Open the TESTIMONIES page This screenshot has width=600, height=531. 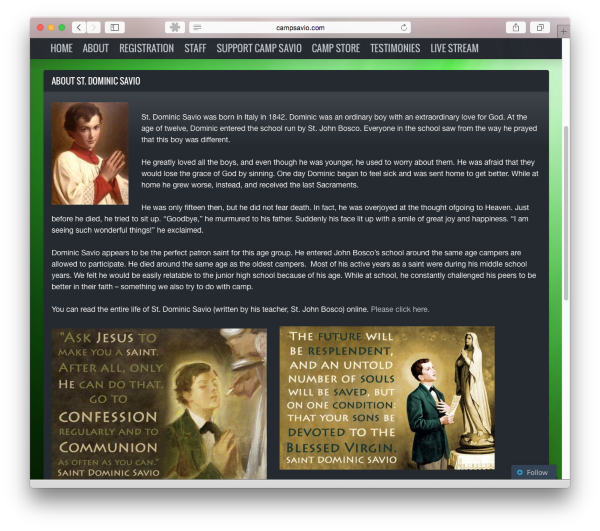click(395, 48)
